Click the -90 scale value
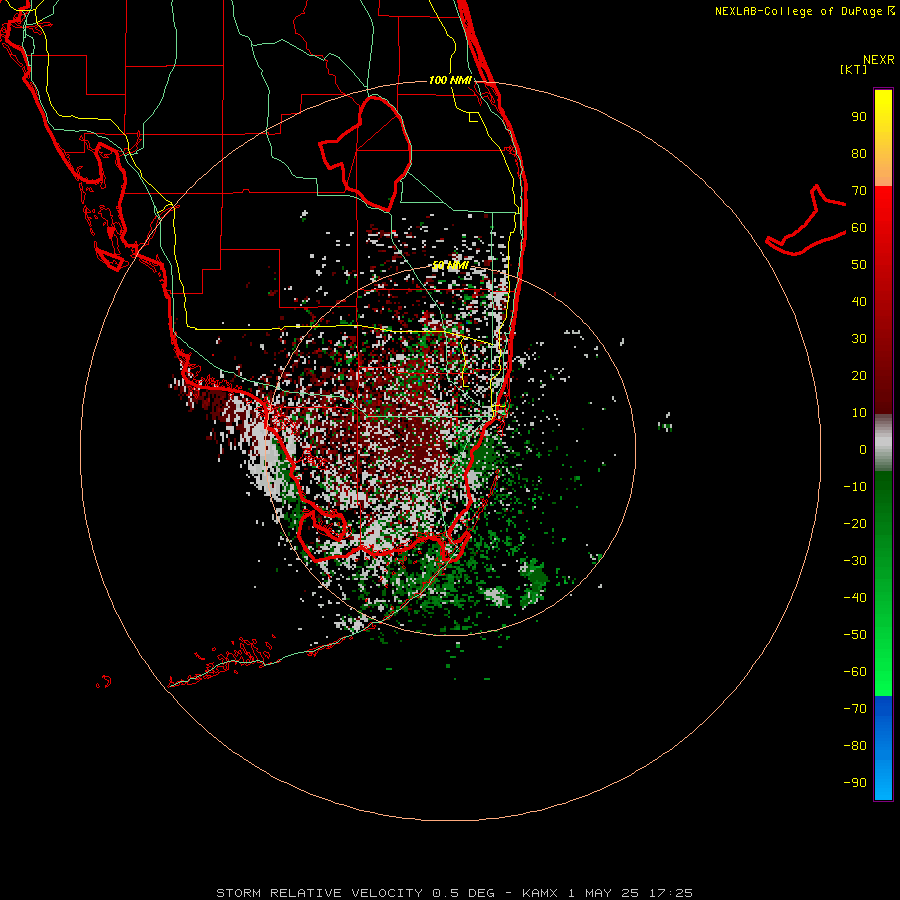The height and width of the screenshot is (900, 900). pos(855,783)
